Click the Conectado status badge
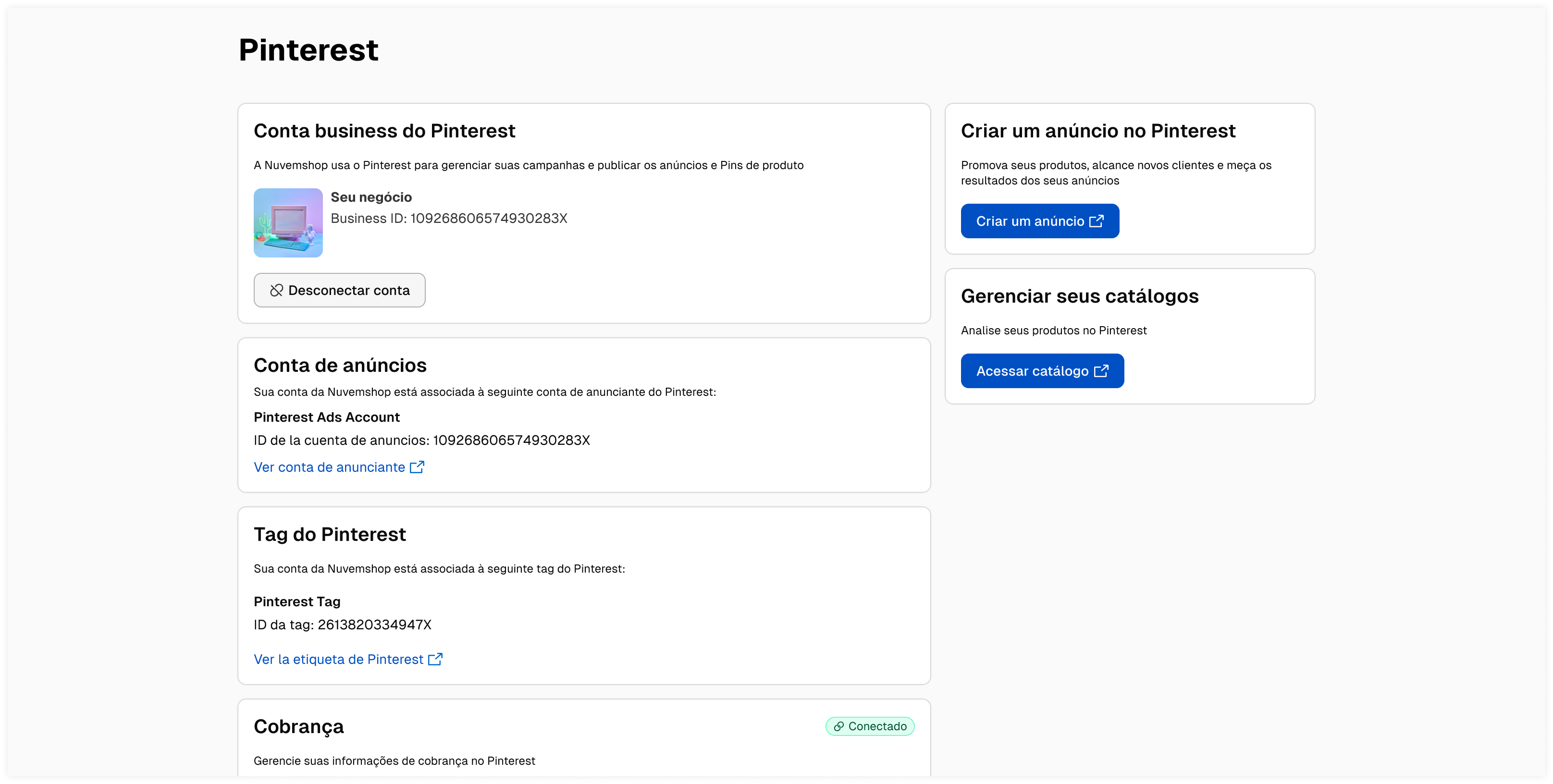1553x784 pixels. pos(870,727)
